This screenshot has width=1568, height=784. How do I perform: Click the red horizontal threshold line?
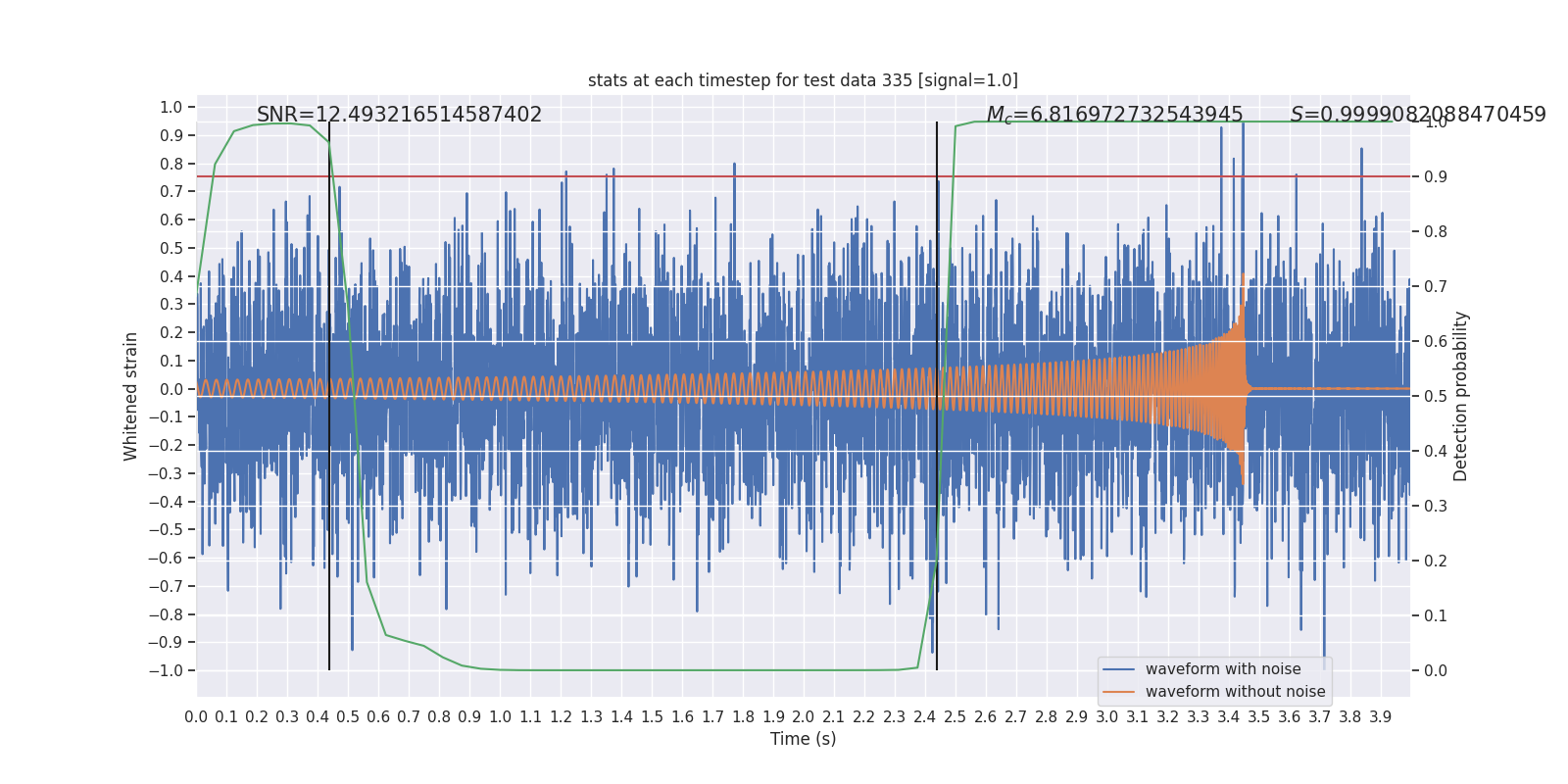tap(803, 176)
